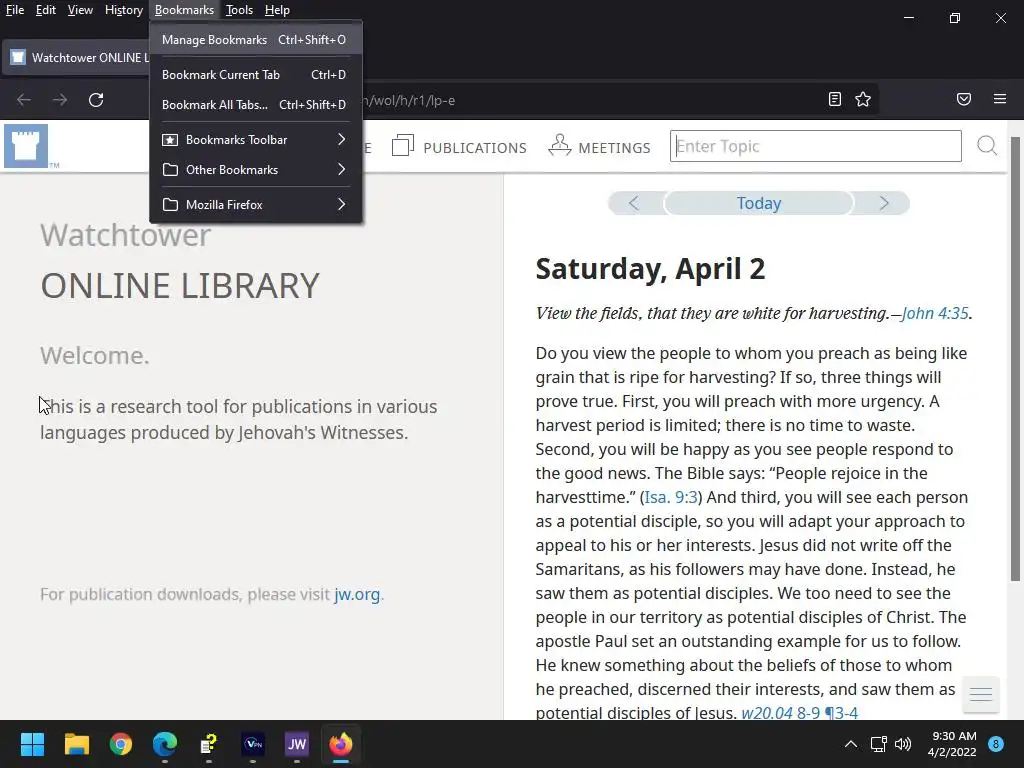The height and width of the screenshot is (768, 1024).
Task: Click the Watchtower tower logo
Action: 26,146
